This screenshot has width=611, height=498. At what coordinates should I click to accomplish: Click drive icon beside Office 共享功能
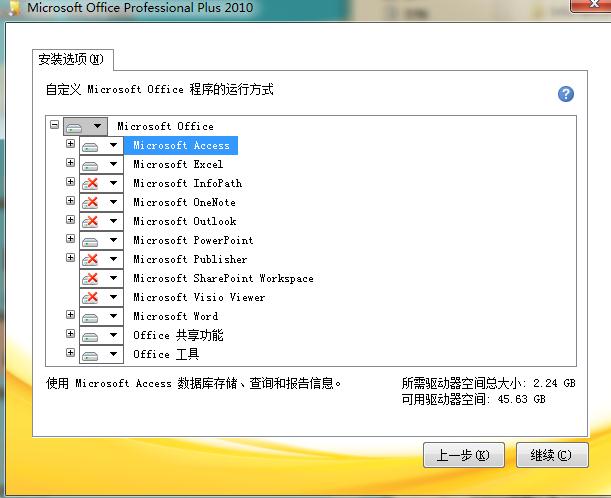pyautogui.click(x=90, y=336)
